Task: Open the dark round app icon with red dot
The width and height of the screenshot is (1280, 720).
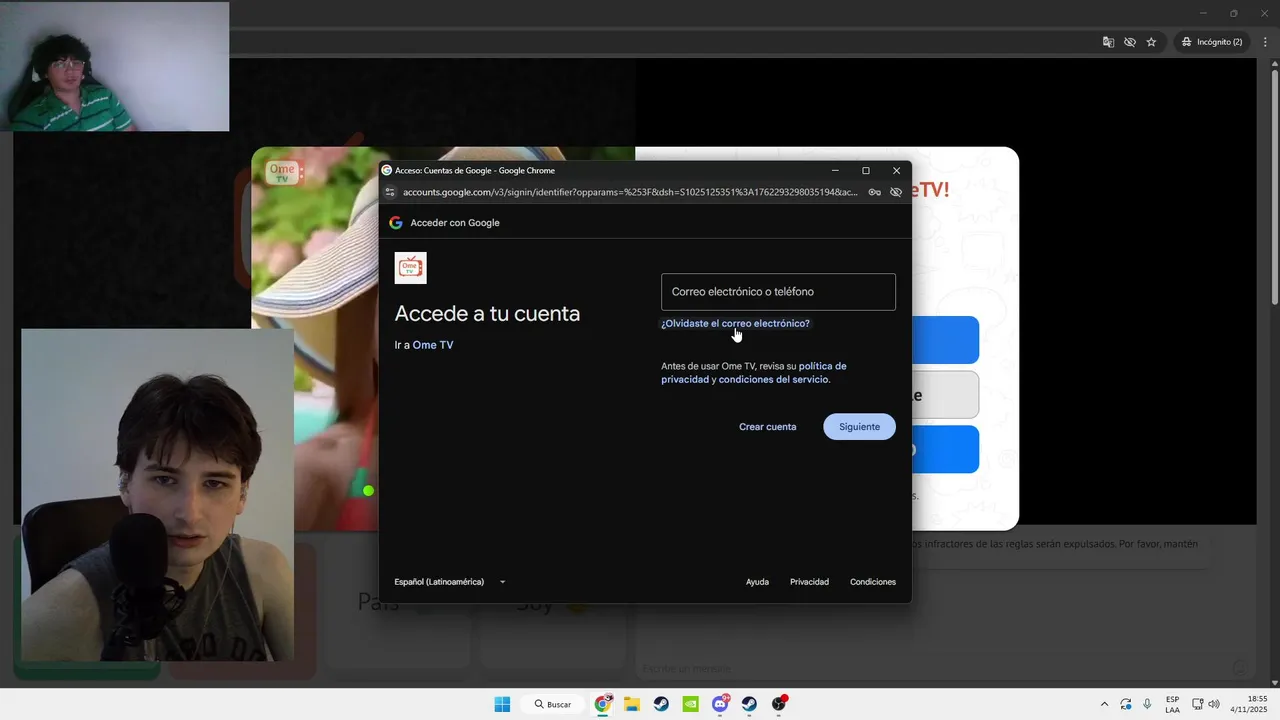Action: [x=779, y=704]
